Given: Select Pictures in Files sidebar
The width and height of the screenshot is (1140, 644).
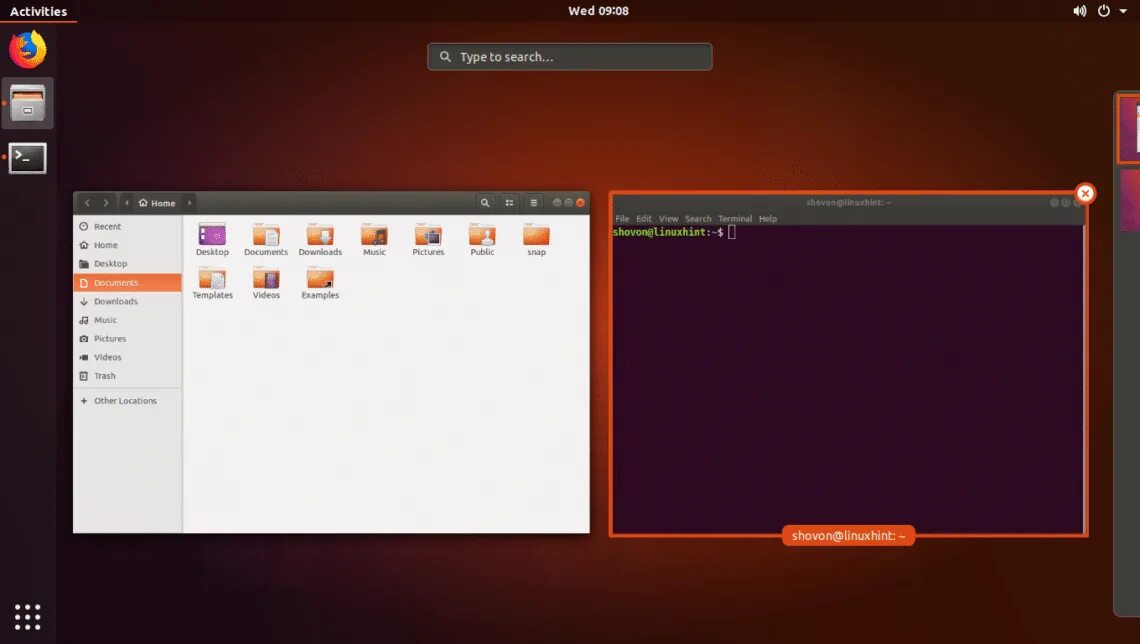Looking at the screenshot, I should click(x=128, y=339).
